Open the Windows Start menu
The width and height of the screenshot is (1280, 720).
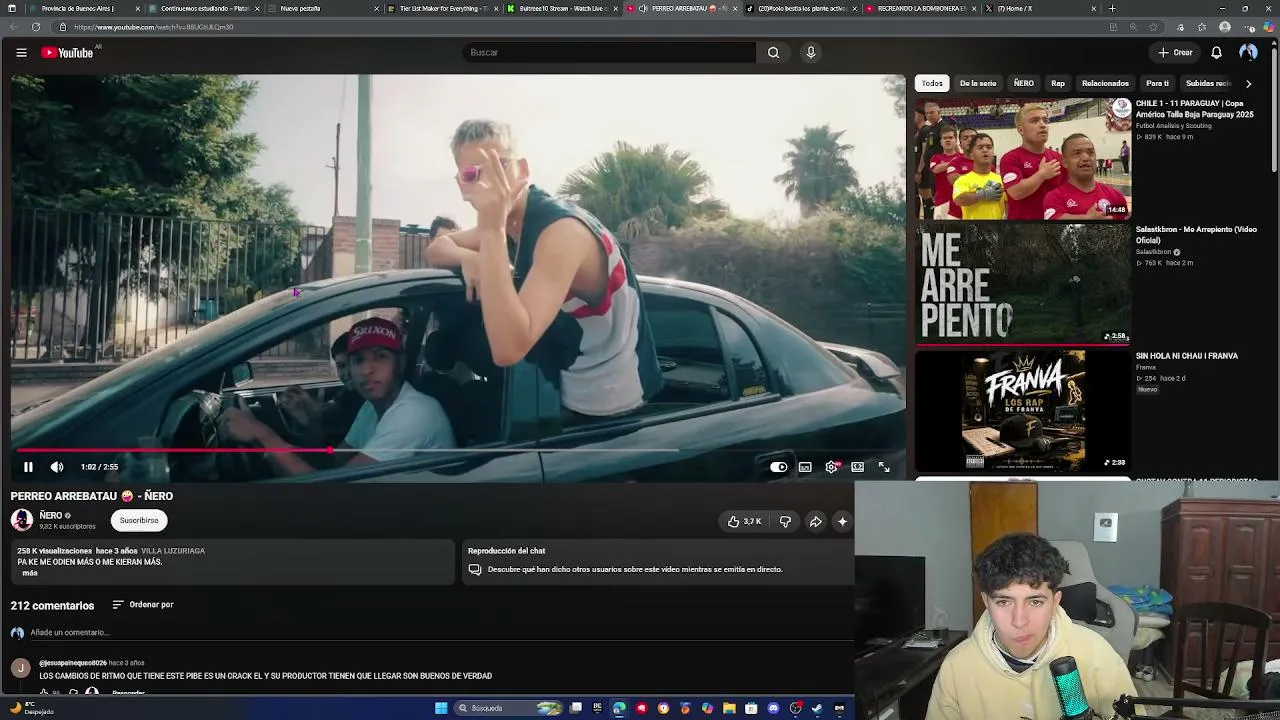point(441,708)
